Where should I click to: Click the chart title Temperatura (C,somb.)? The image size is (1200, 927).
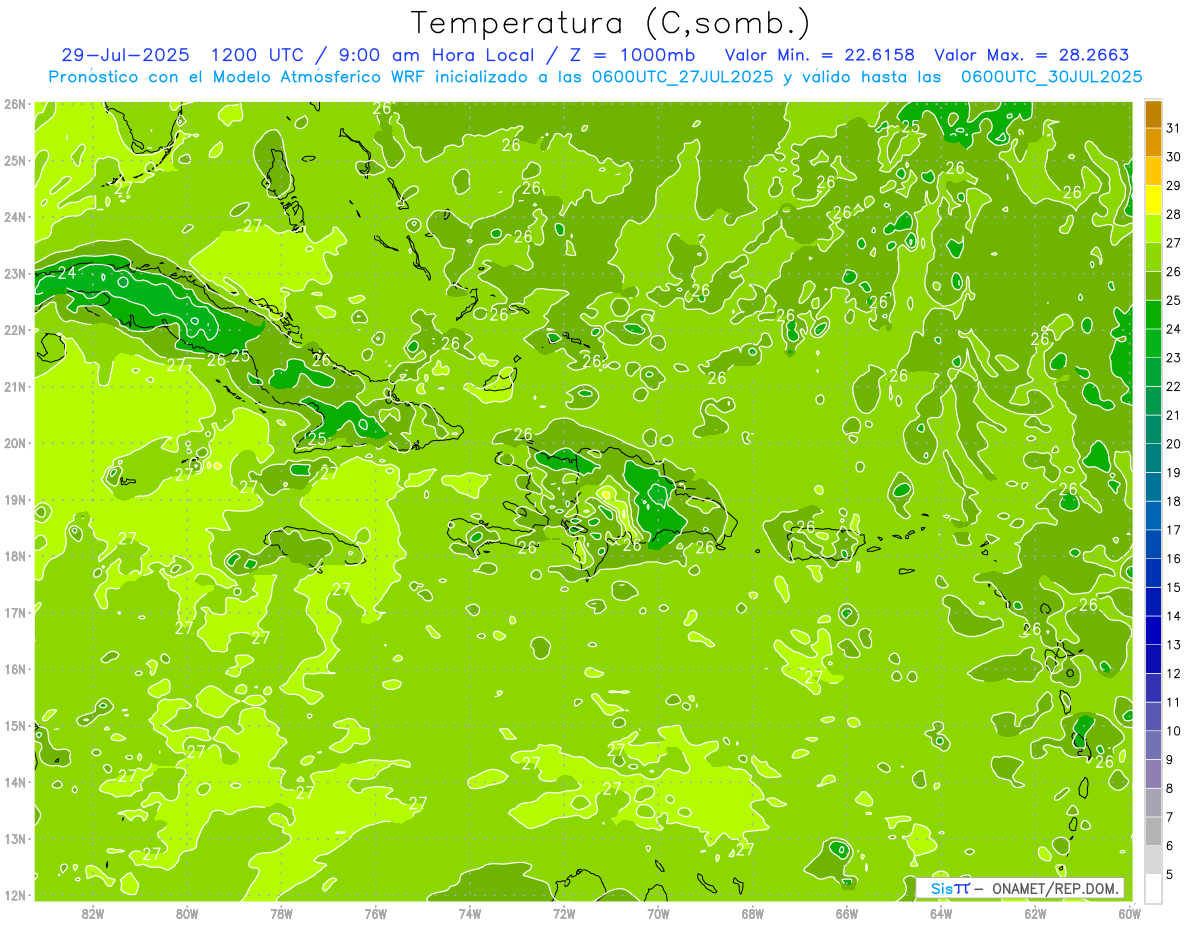click(610, 23)
